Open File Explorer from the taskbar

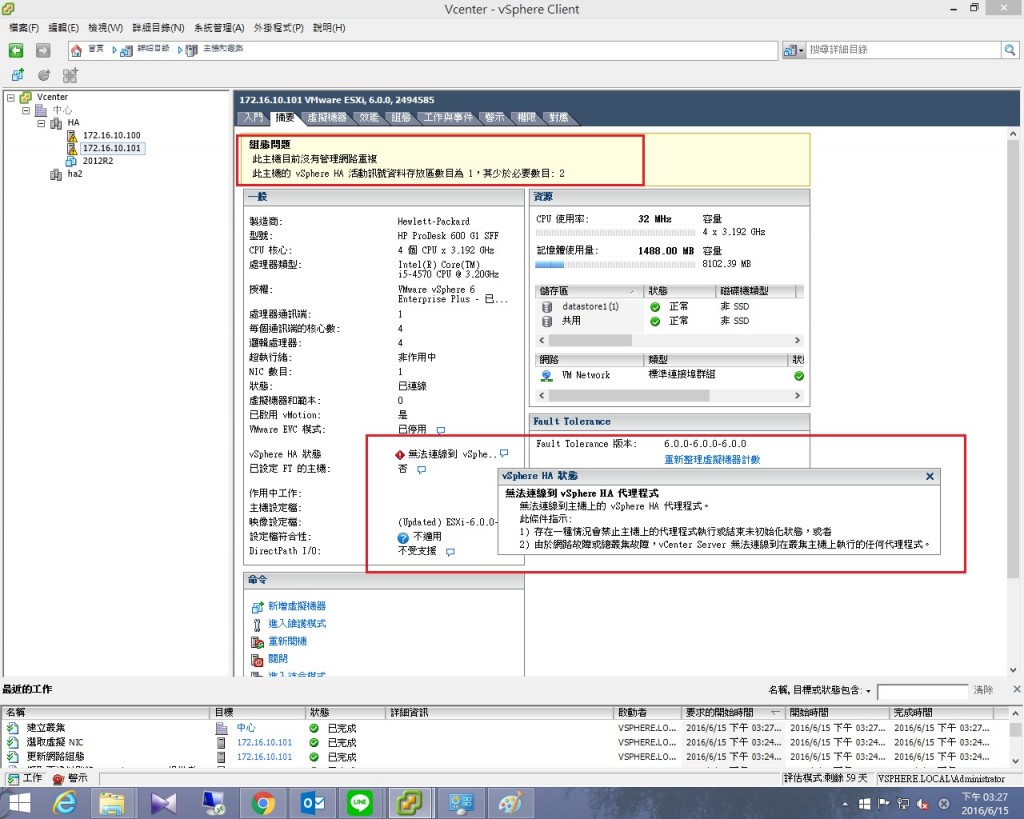point(112,803)
